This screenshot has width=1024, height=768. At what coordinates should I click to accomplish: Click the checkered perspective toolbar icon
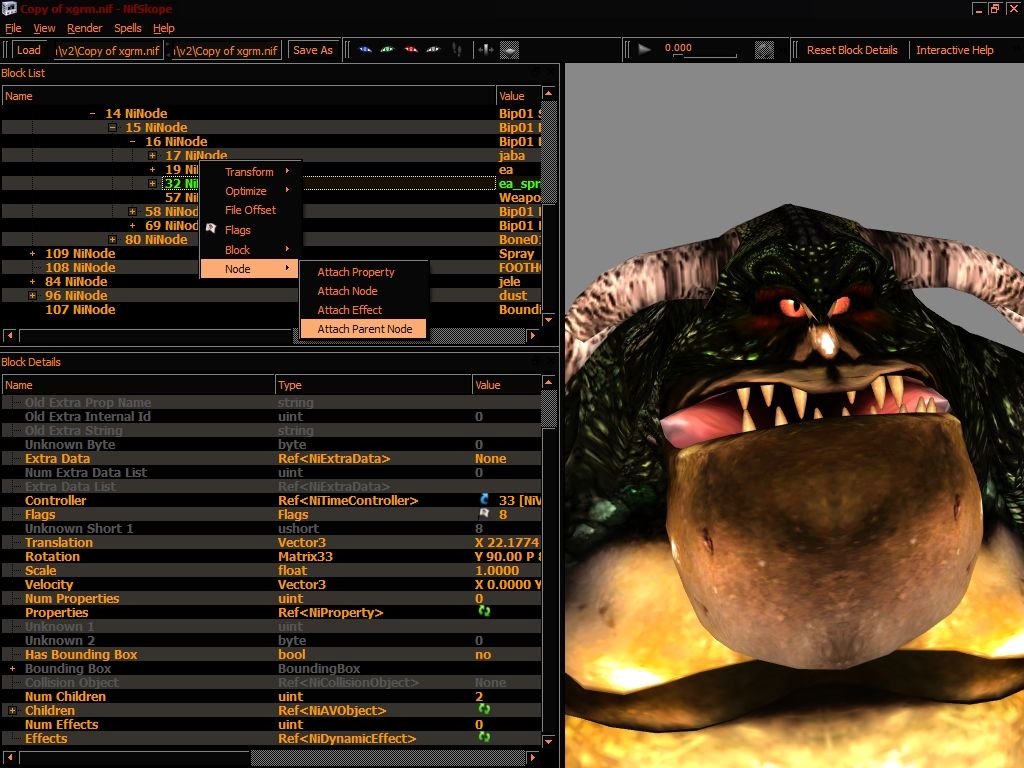pyautogui.click(x=509, y=50)
